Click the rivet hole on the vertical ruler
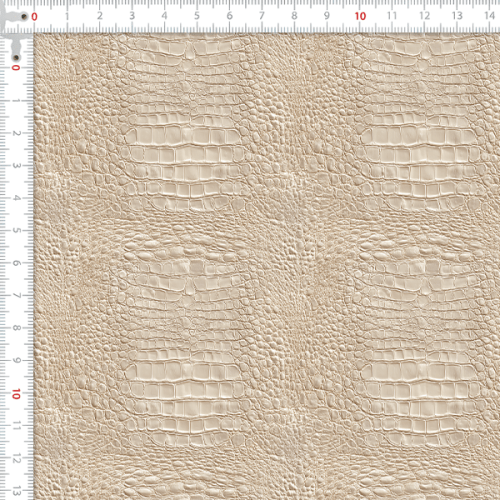 [16, 58]
